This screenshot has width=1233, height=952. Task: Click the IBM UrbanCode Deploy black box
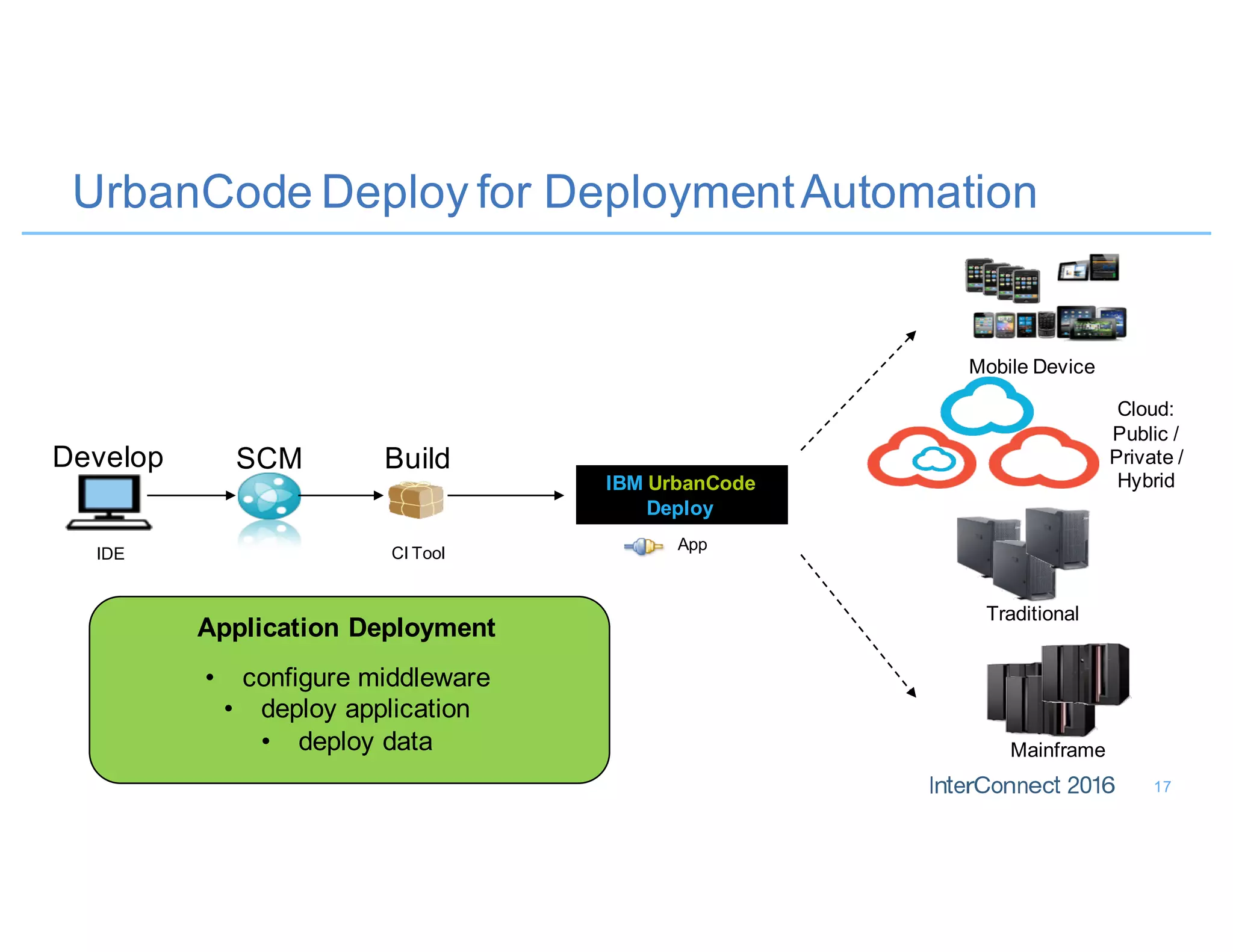click(681, 495)
